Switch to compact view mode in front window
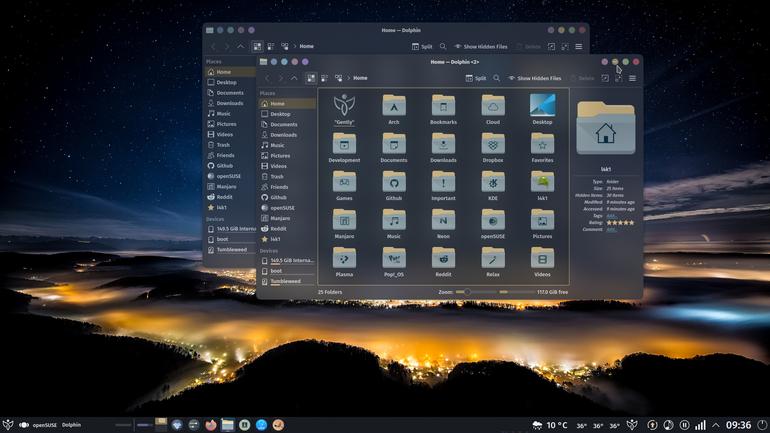 (x=325, y=78)
